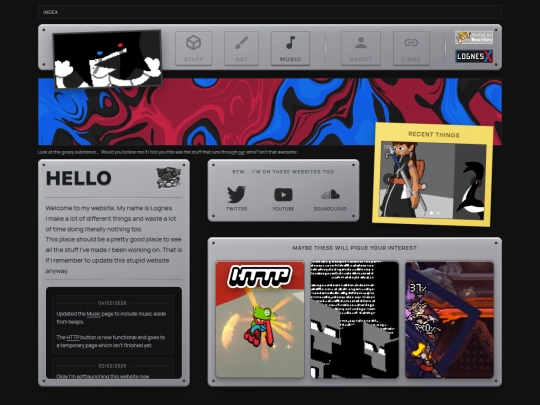
Task: Open the black bird image in Recent Things
Action: (470, 182)
